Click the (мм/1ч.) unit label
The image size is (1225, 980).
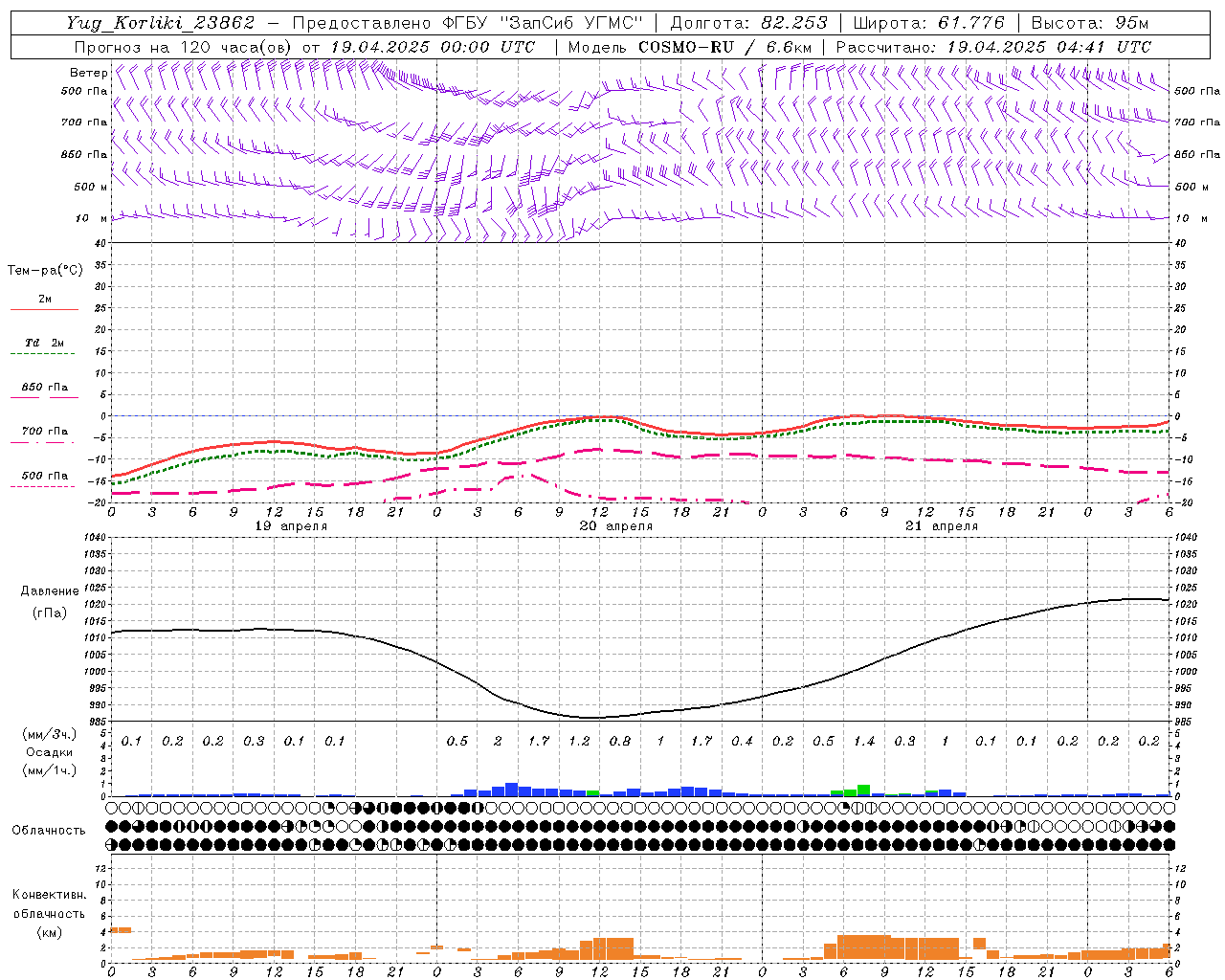click(49, 770)
